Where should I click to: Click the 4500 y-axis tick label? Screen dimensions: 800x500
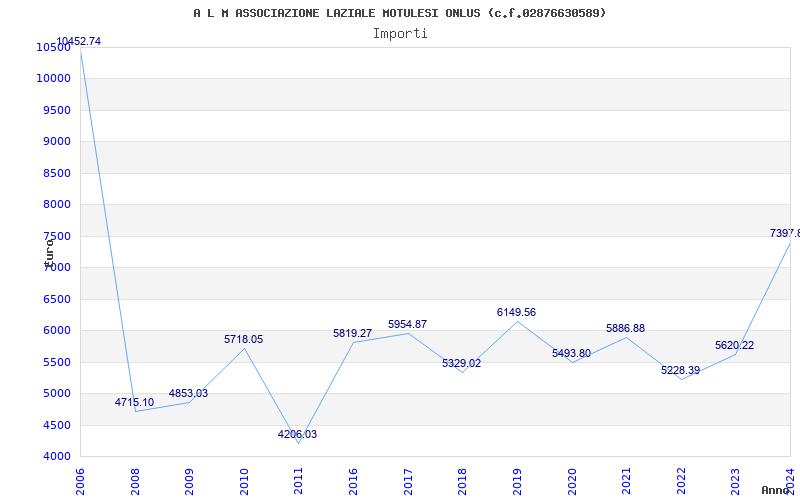pos(55,426)
